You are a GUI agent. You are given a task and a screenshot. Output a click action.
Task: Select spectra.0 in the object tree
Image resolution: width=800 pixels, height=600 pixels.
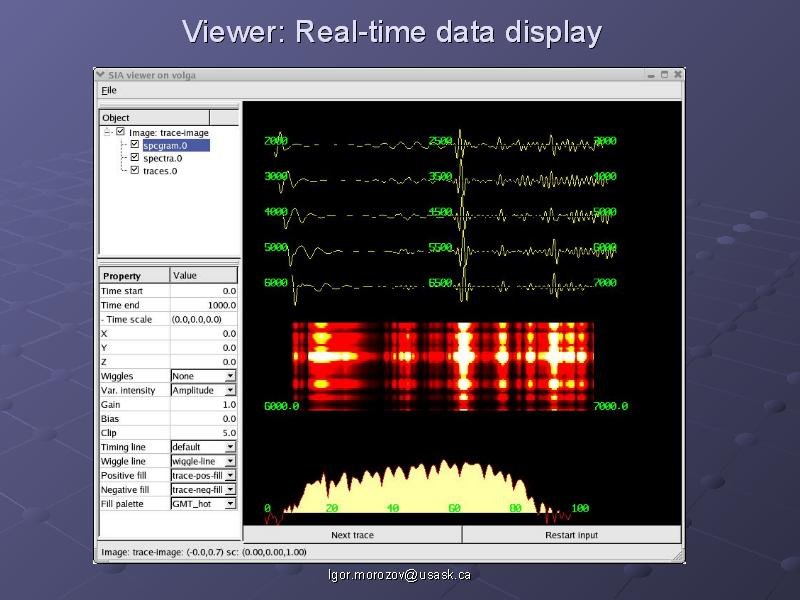[162, 158]
